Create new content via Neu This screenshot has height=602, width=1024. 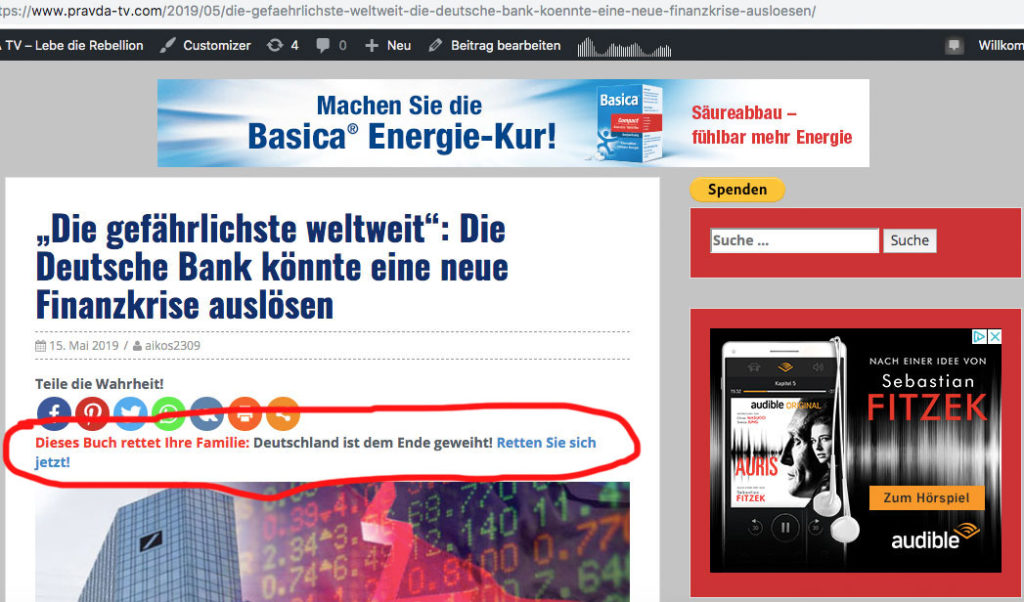coord(388,45)
